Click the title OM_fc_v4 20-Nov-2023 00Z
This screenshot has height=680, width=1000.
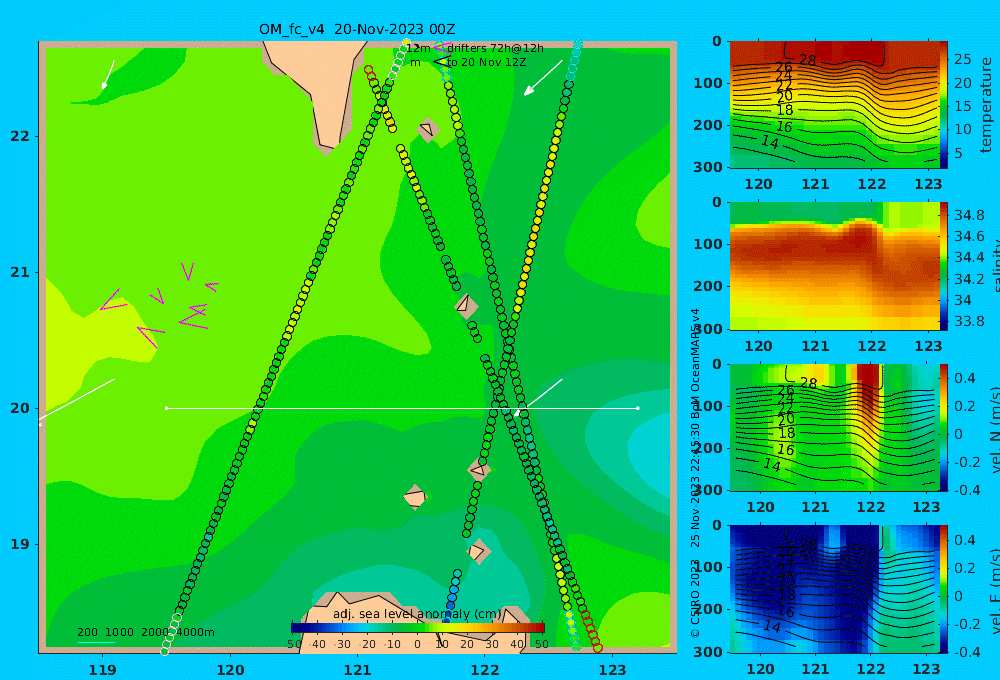coord(357,29)
